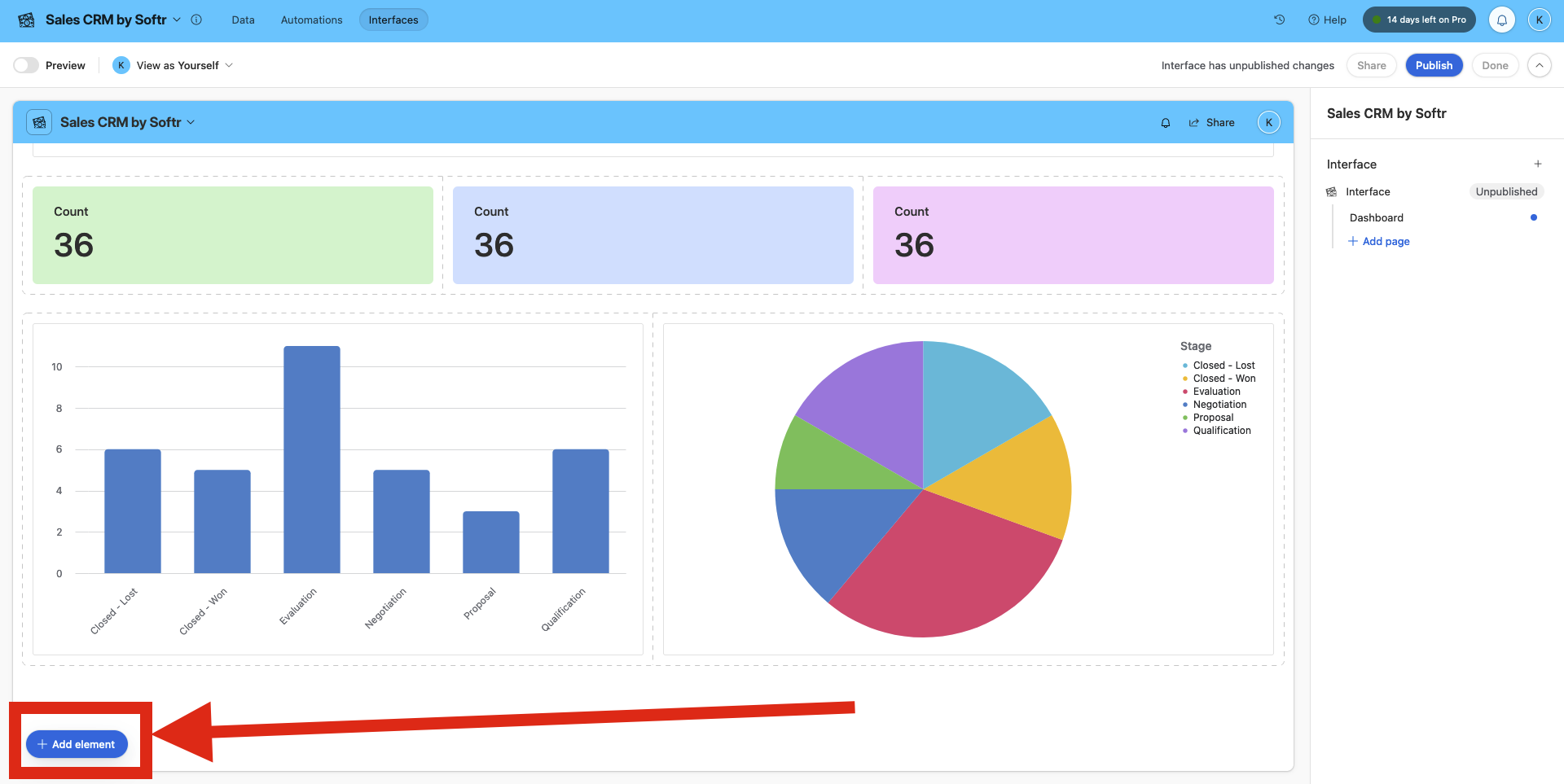This screenshot has height=784, width=1564.
Task: Open Help in the top bar
Action: [1327, 20]
